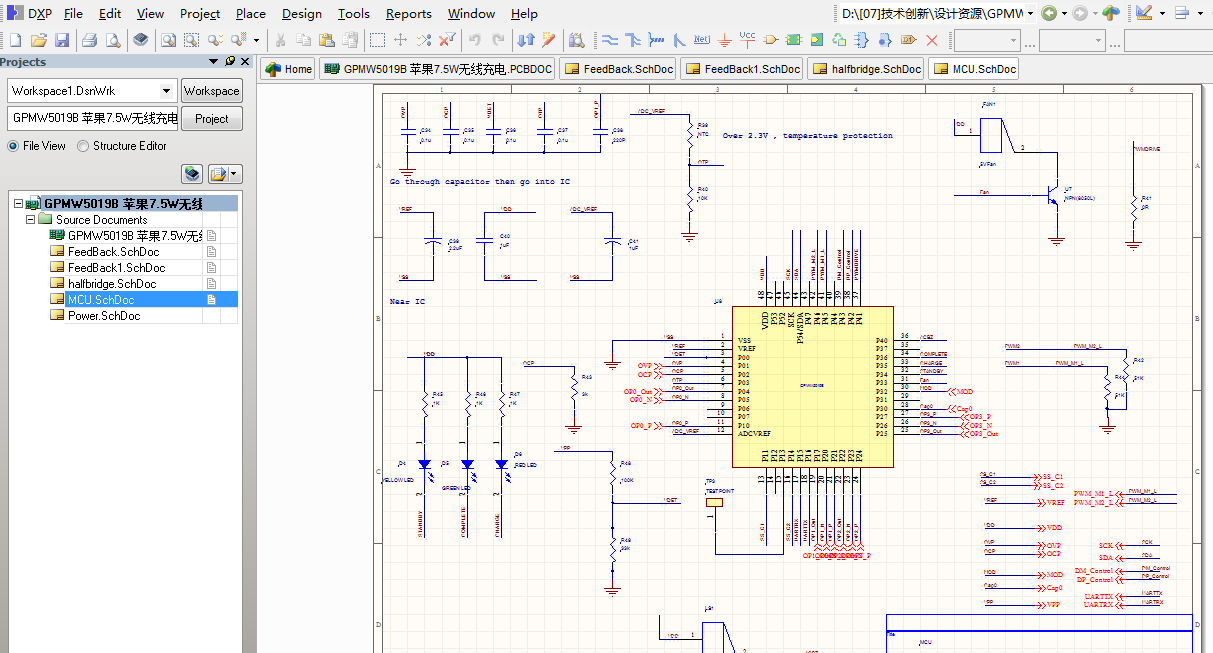Create a new document from the toolbar

tap(15, 40)
